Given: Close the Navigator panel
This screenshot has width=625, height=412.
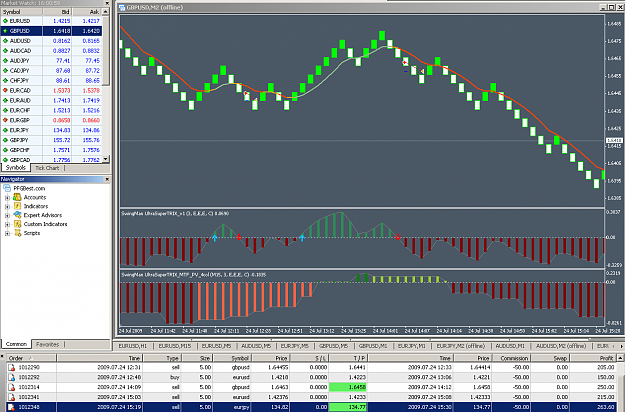Looking at the screenshot, I should point(106,179).
